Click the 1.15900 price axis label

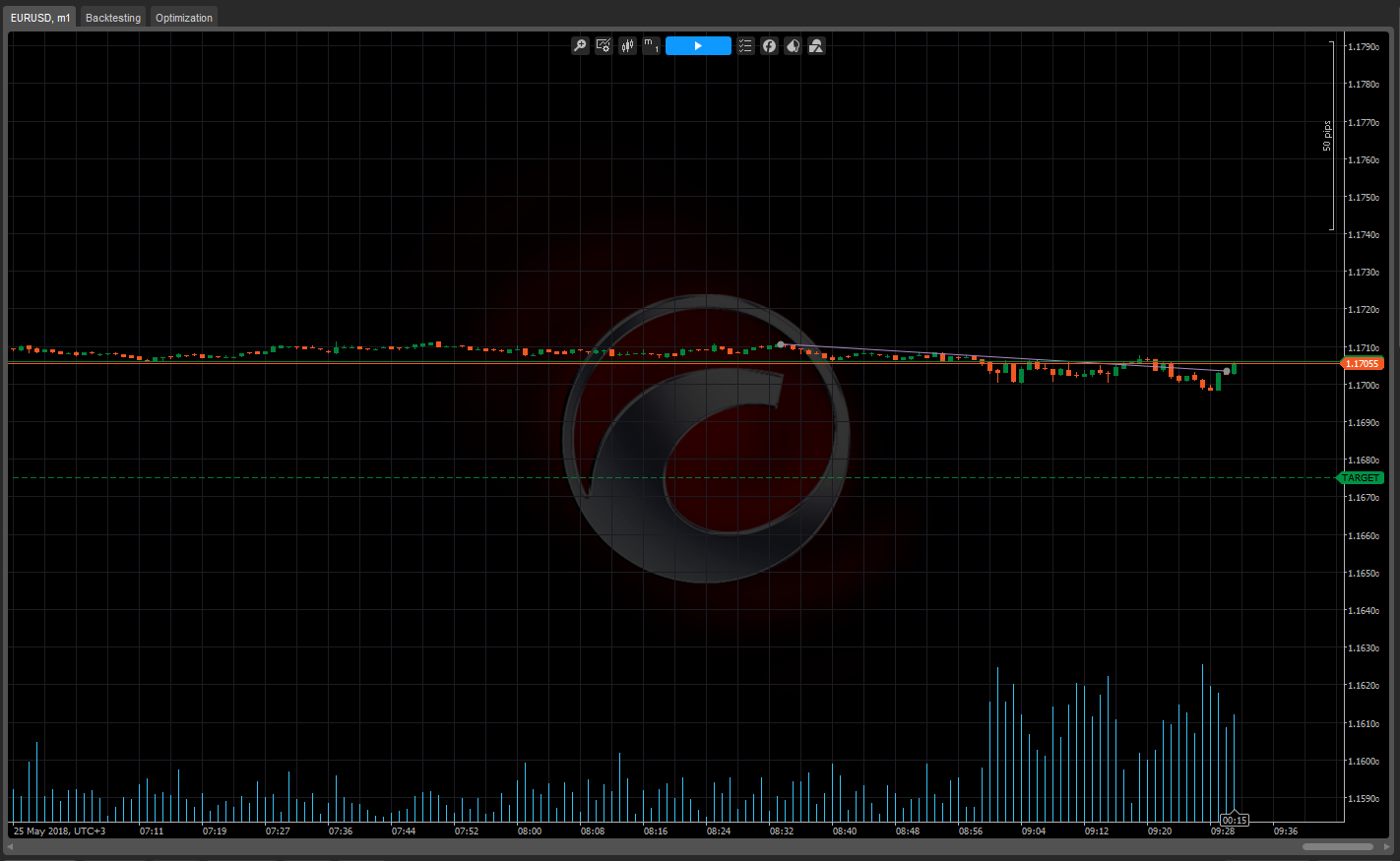click(x=1363, y=799)
